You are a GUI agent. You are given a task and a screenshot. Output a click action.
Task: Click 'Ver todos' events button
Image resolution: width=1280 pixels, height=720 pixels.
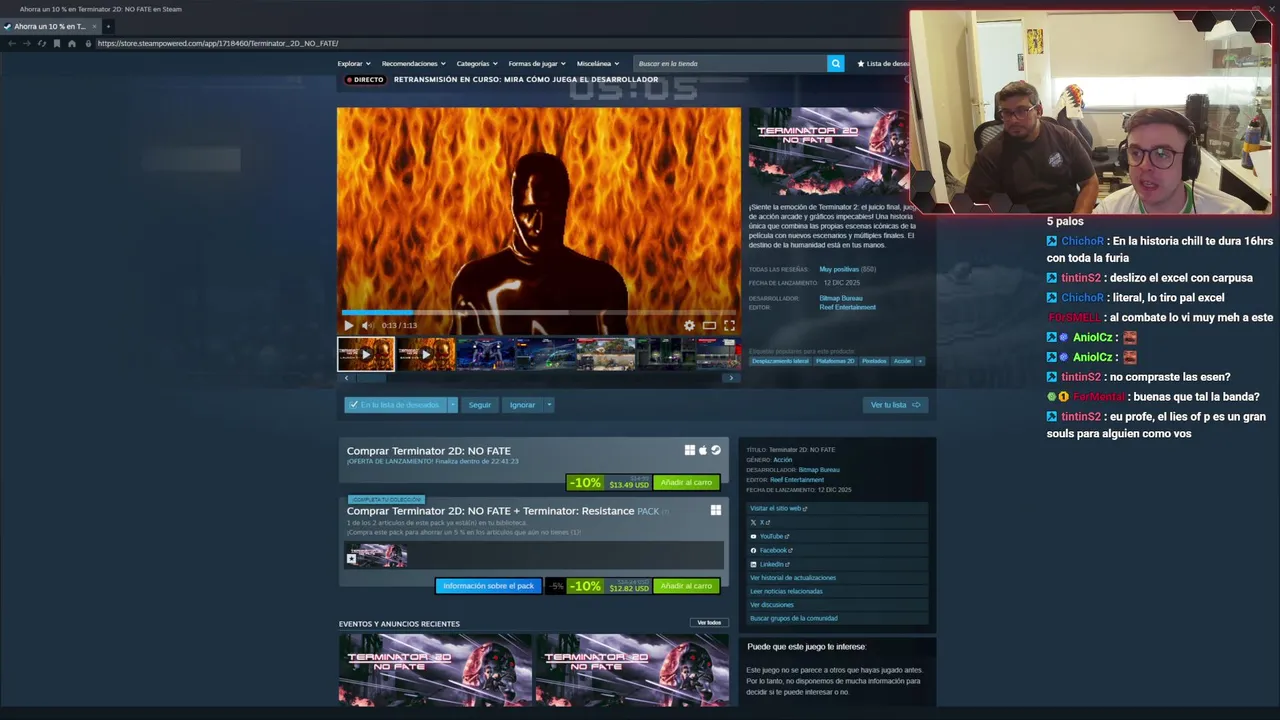(709, 623)
